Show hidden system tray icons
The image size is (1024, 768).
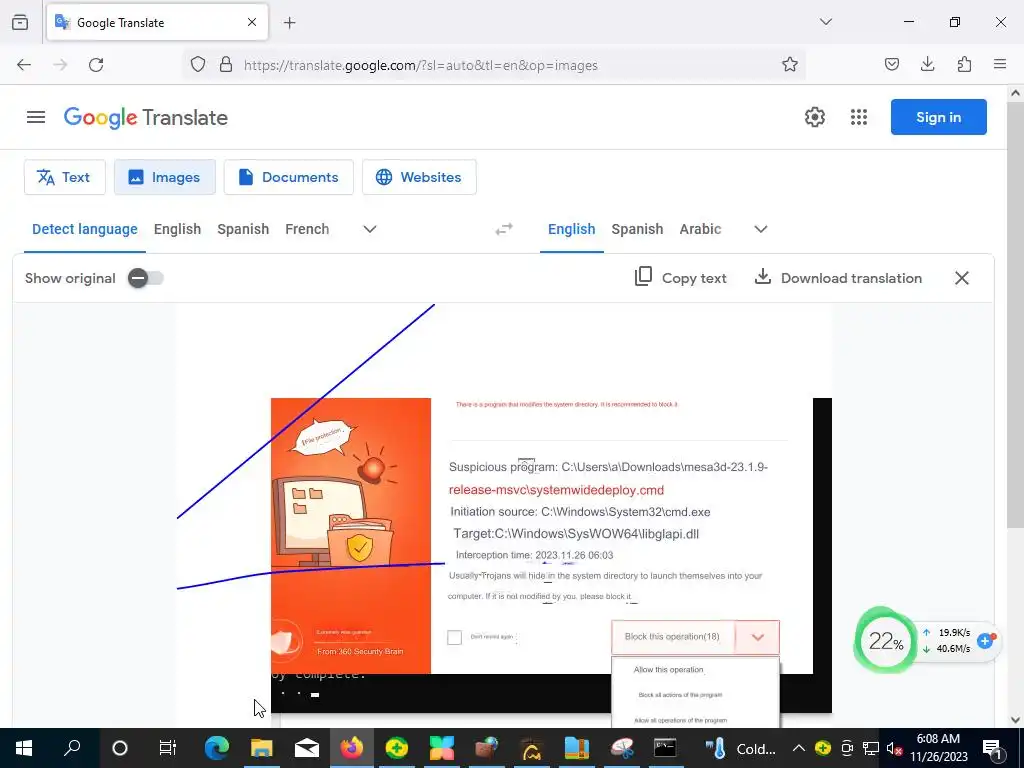799,748
